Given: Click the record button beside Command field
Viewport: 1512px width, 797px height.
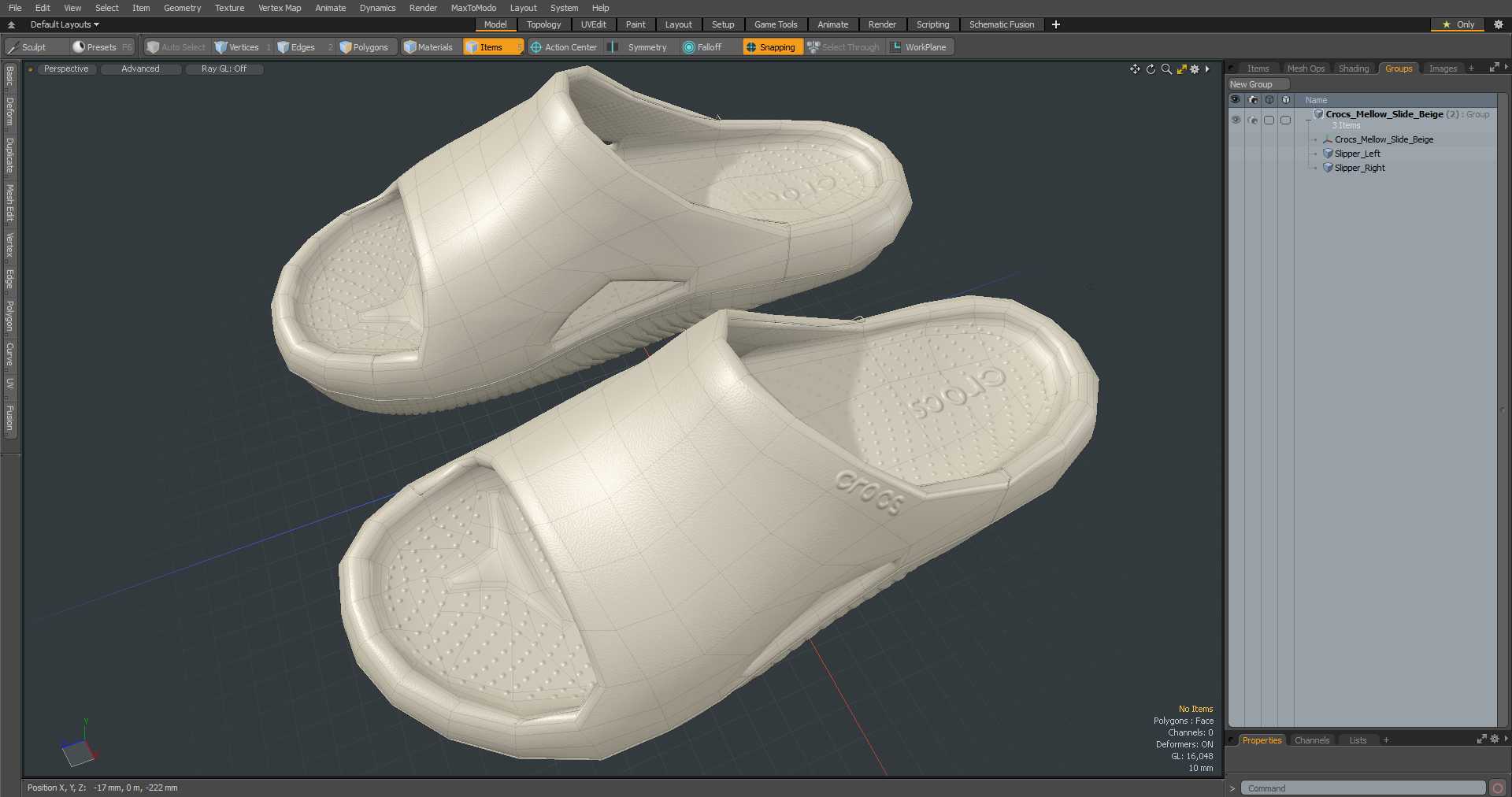Looking at the screenshot, I should click(x=1498, y=788).
